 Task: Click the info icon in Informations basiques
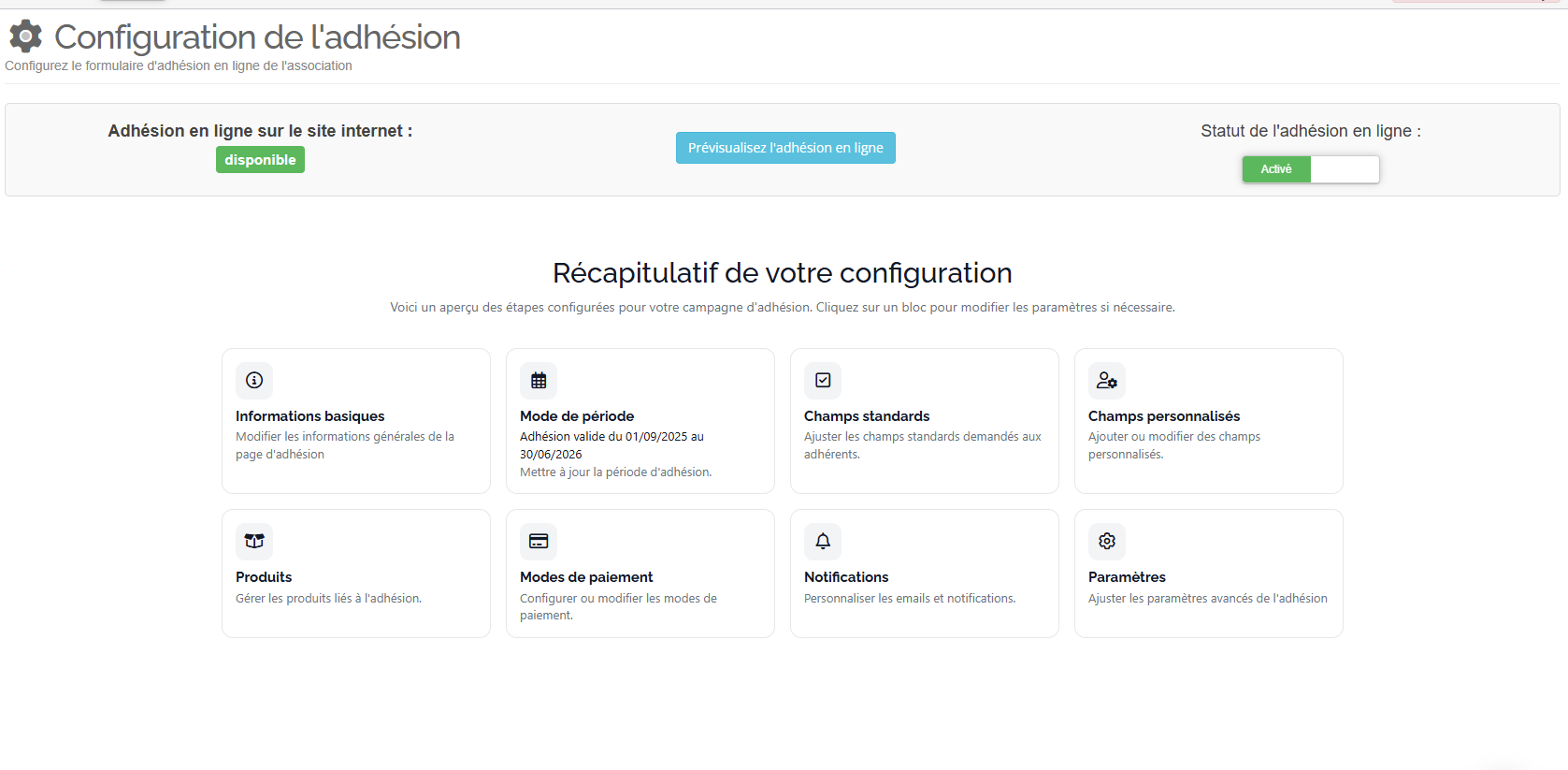(254, 380)
